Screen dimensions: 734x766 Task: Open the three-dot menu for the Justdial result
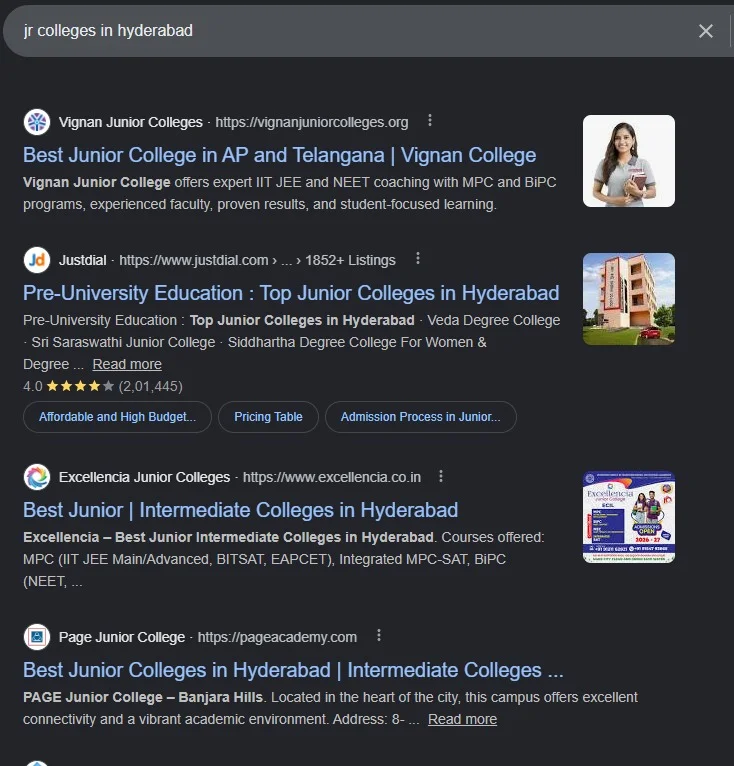417,258
